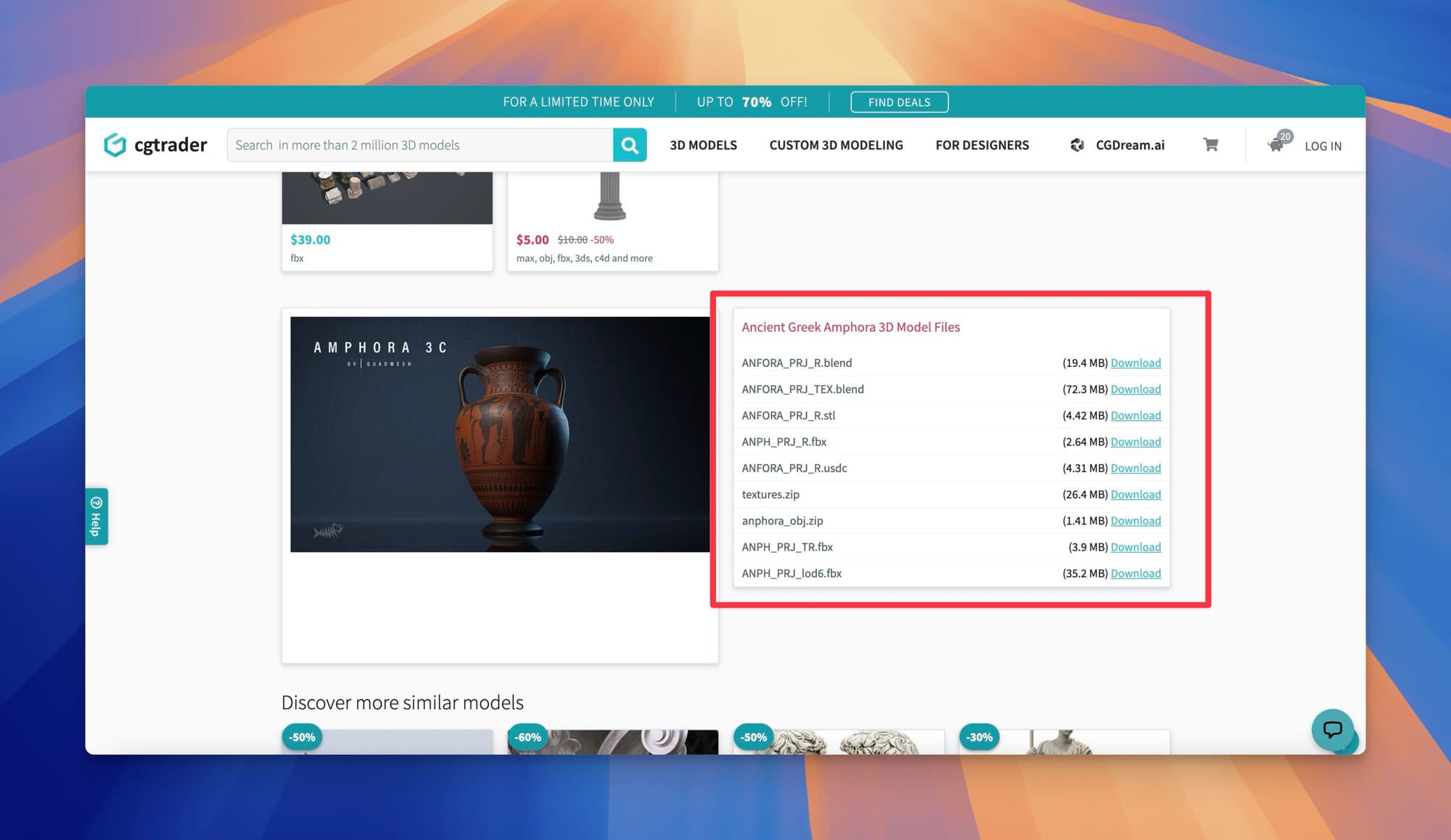Open the Amphora 3C preview image

coord(499,434)
